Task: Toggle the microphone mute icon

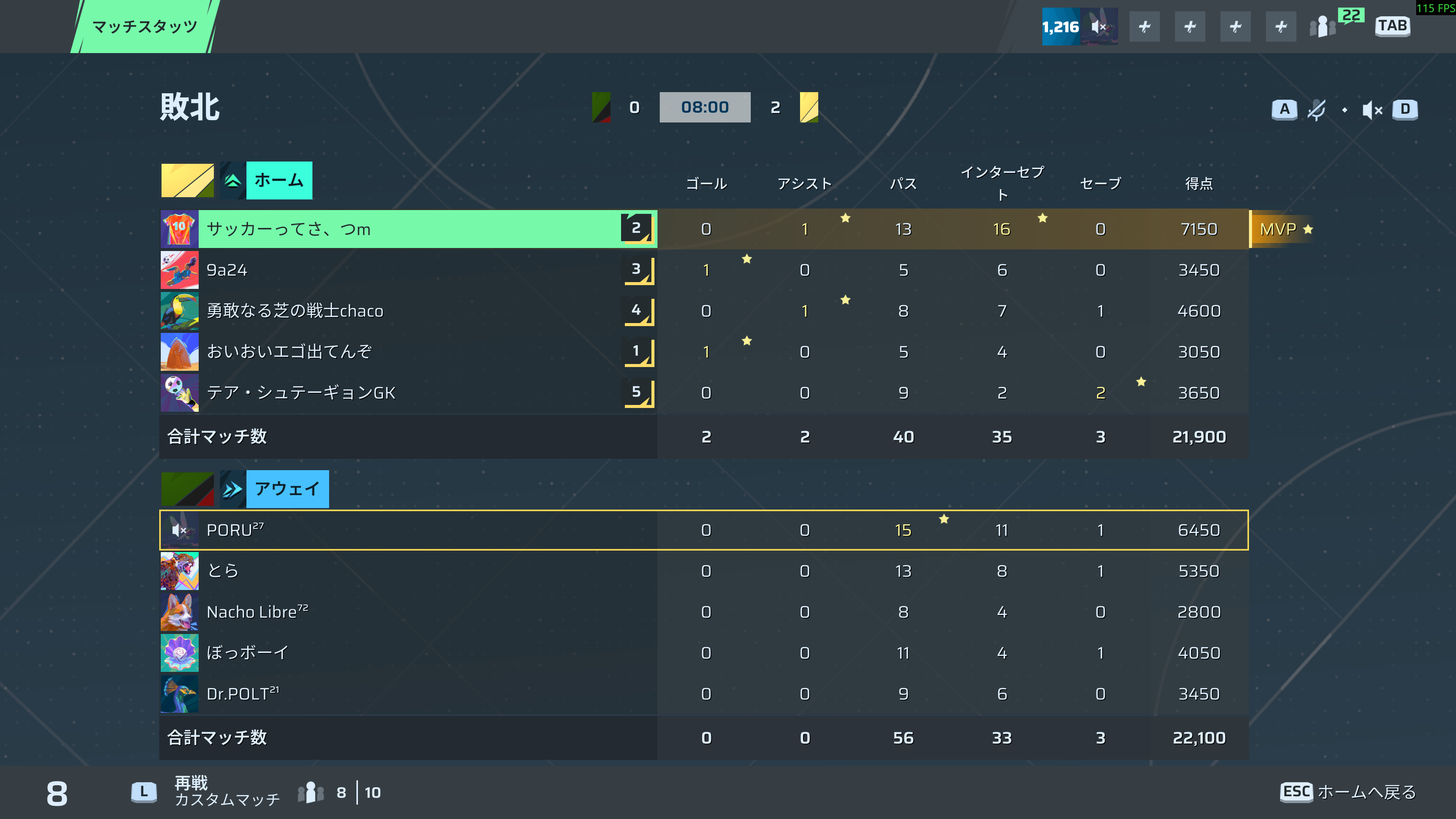Action: coord(1316,110)
